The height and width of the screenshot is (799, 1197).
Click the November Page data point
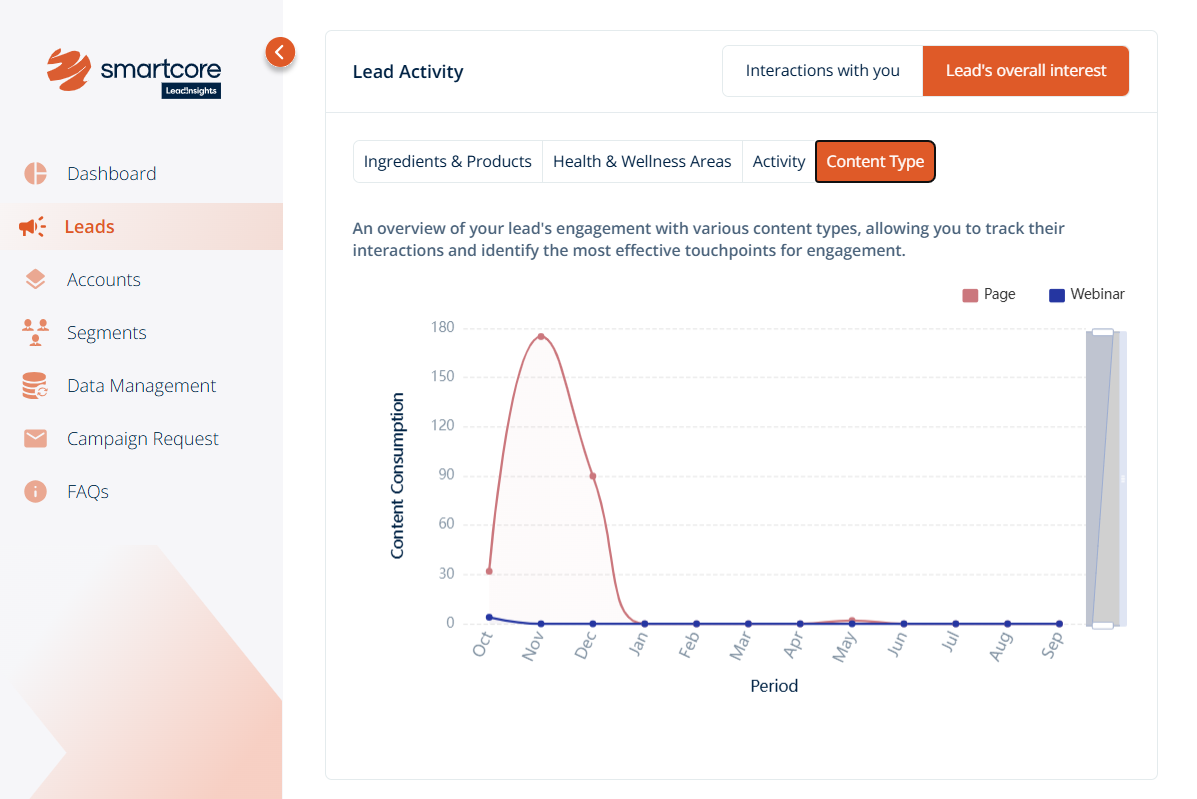click(x=541, y=337)
